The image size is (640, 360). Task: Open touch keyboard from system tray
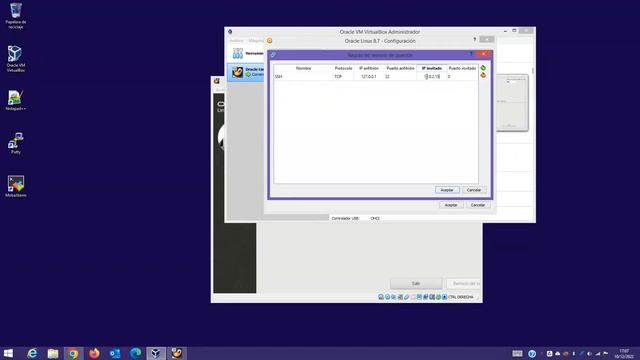517,354
